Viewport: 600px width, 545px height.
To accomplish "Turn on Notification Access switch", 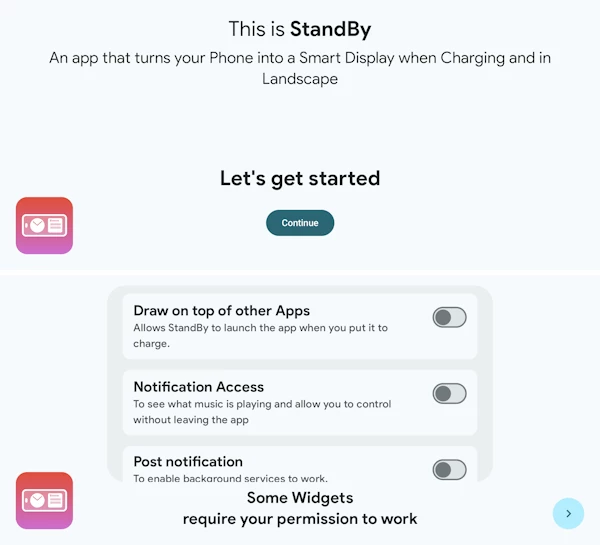I will (449, 394).
